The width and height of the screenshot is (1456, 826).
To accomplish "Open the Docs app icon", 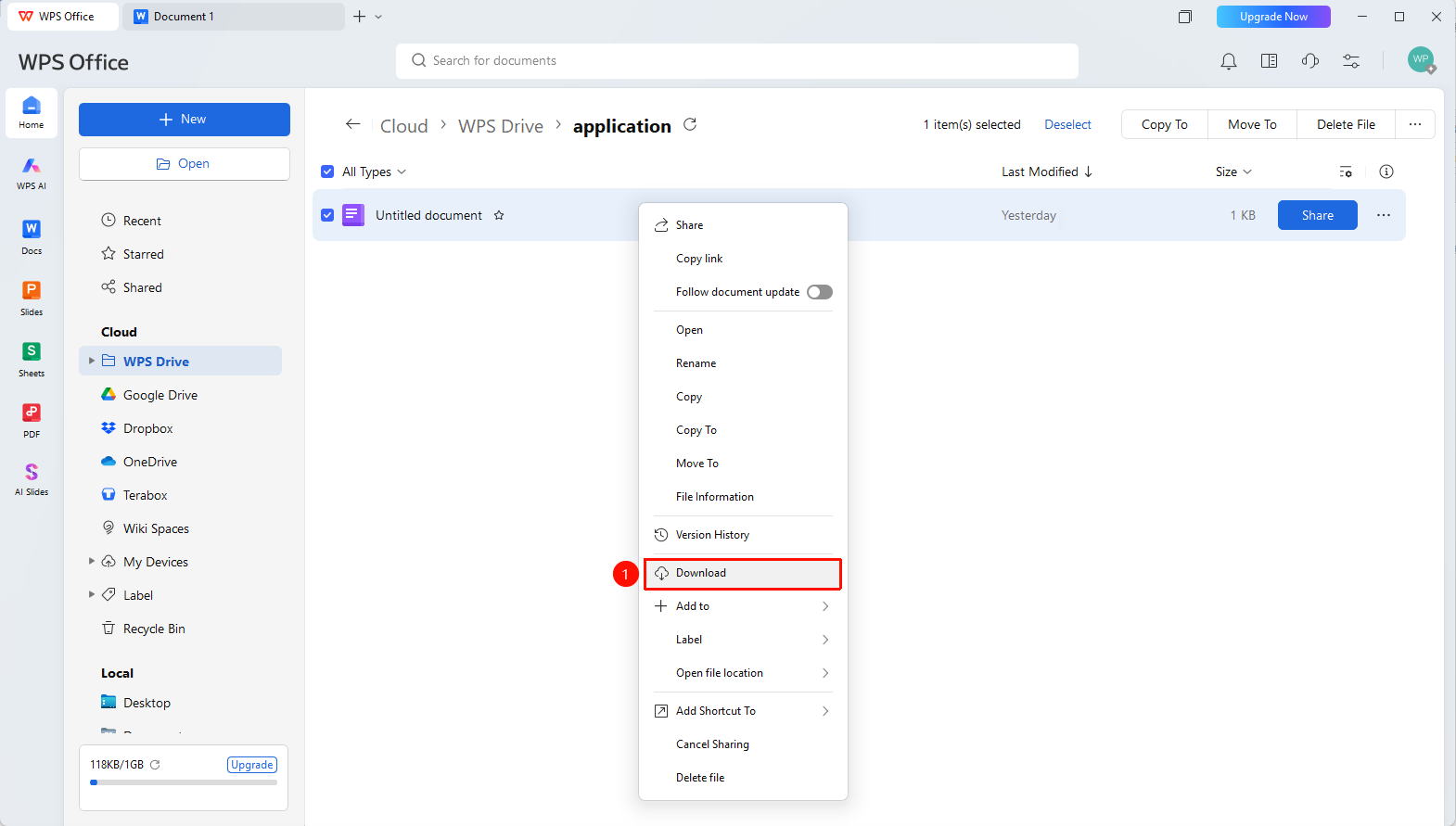I will coord(32,235).
